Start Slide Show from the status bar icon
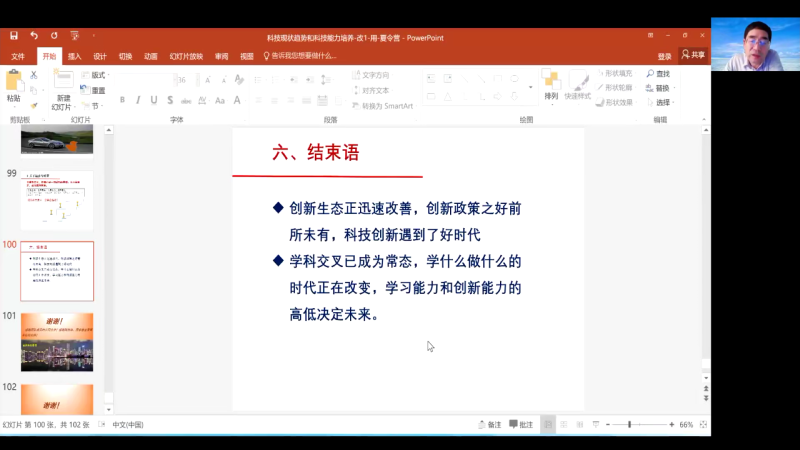This screenshot has width=800, height=450. (x=595, y=424)
